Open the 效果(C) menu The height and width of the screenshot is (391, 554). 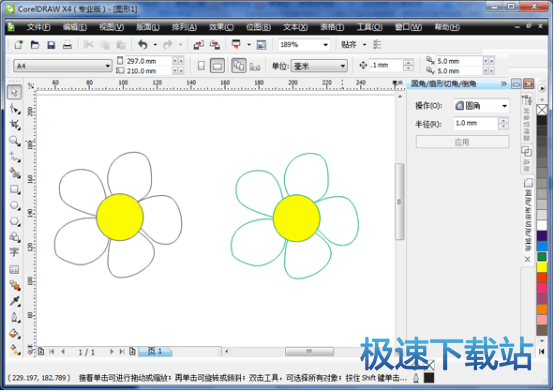(x=221, y=27)
